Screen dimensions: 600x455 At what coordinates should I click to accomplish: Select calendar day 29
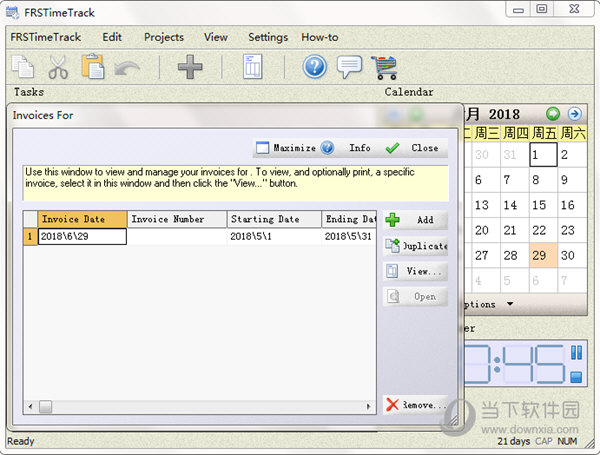coord(543,255)
